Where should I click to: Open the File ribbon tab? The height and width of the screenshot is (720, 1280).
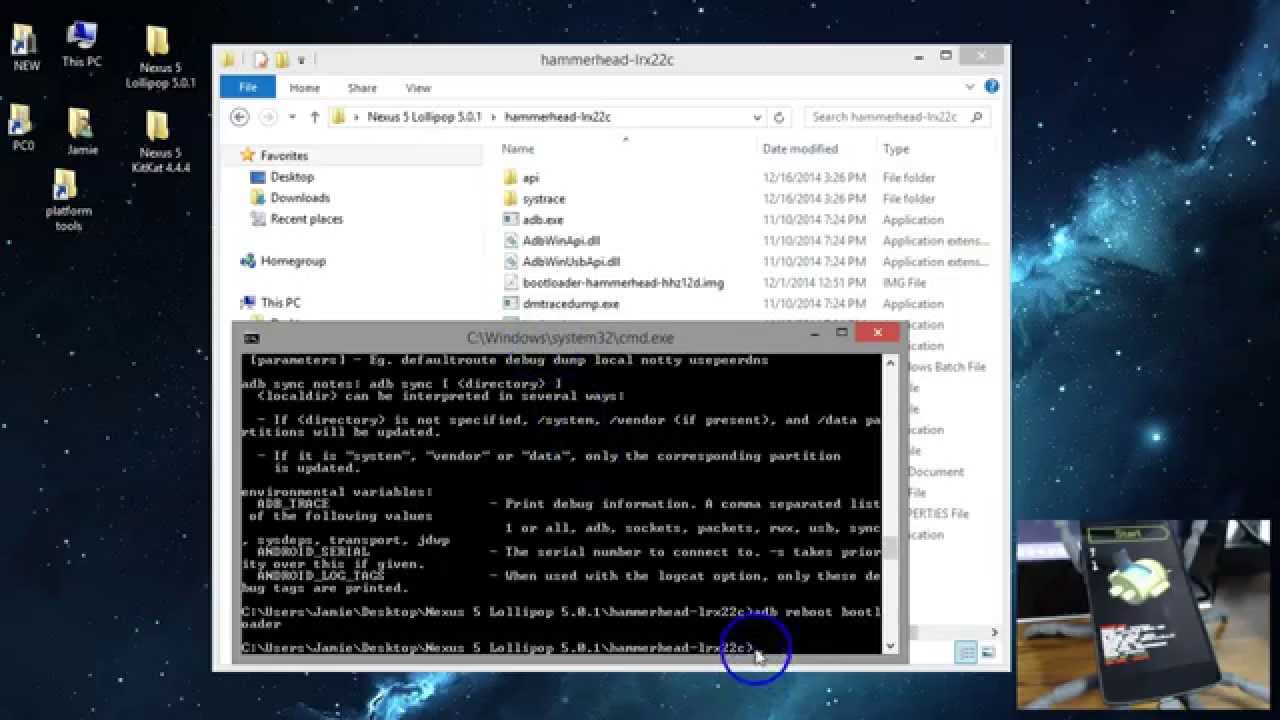pos(248,88)
